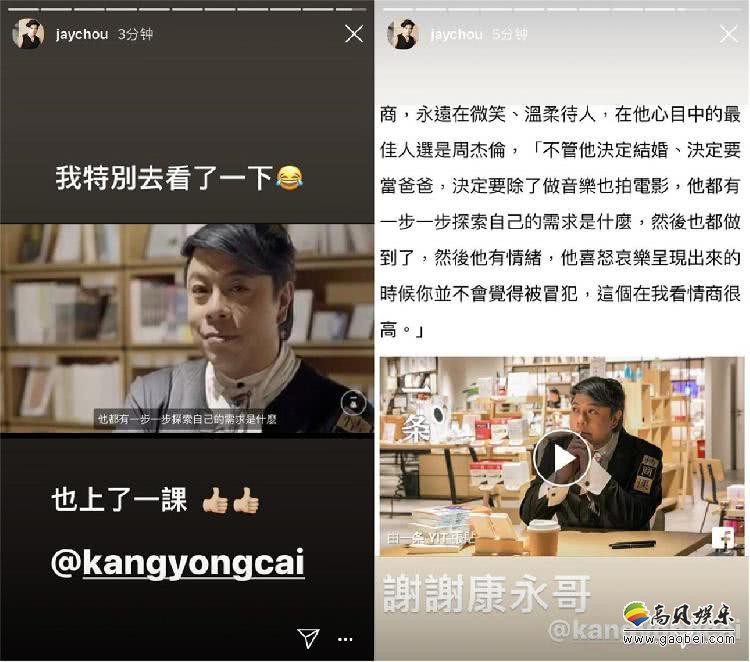
Task: Open jaychou username in left story
Action: (x=82, y=34)
